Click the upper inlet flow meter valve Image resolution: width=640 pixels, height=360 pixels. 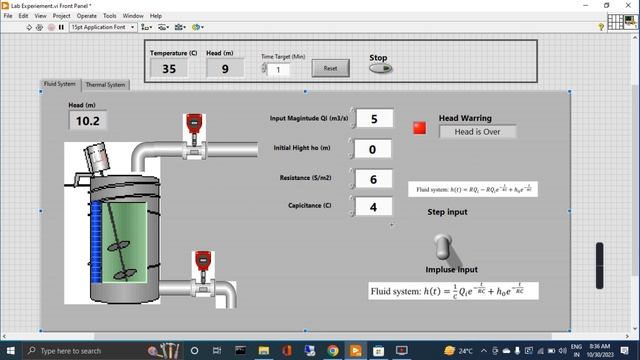[194, 136]
